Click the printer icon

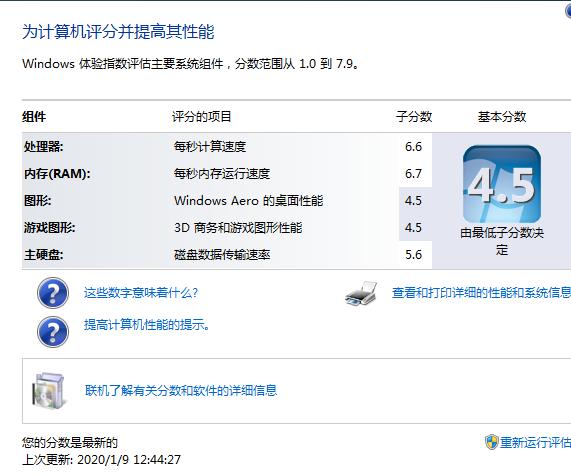pos(361,293)
